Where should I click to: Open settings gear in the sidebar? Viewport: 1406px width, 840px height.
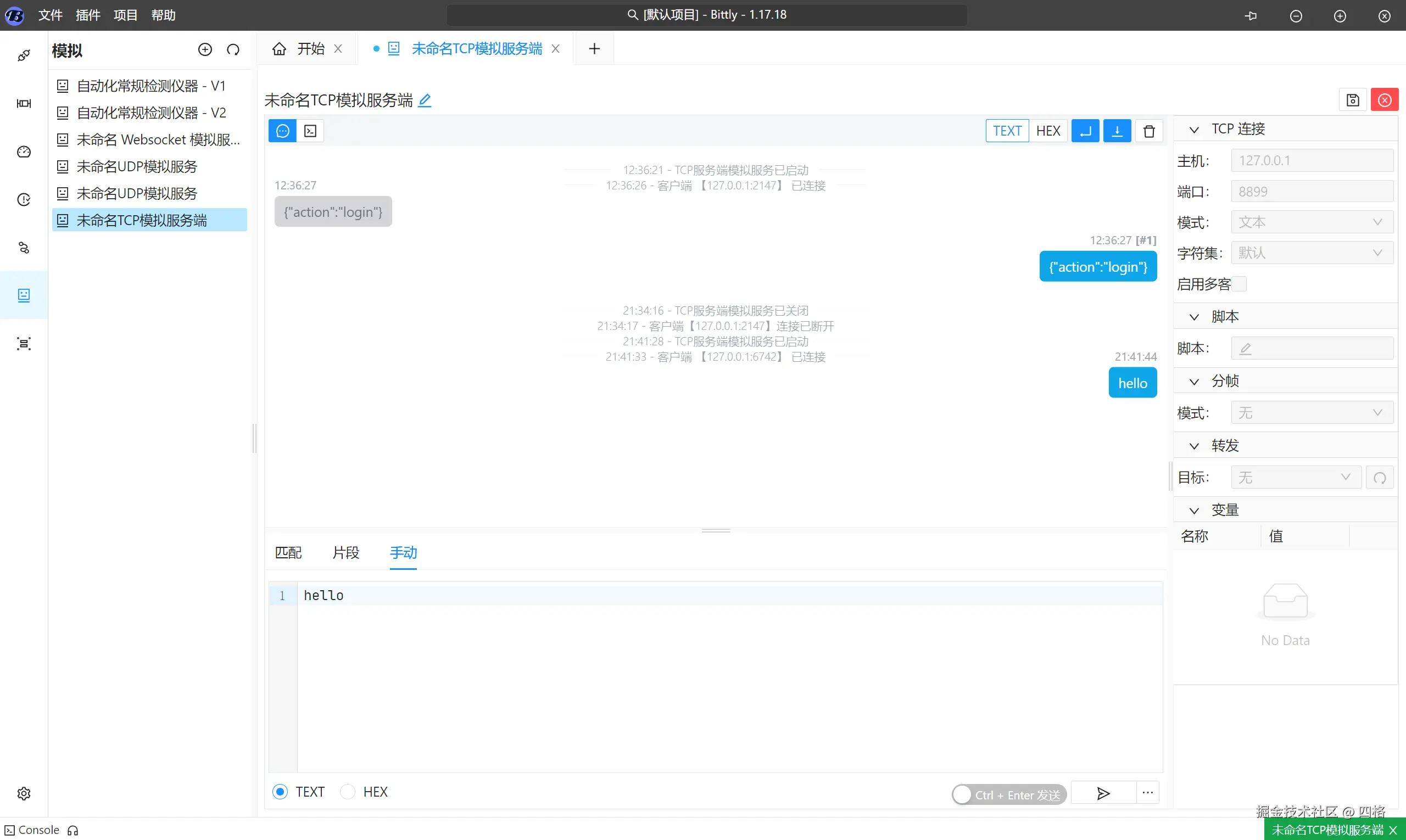click(x=24, y=793)
